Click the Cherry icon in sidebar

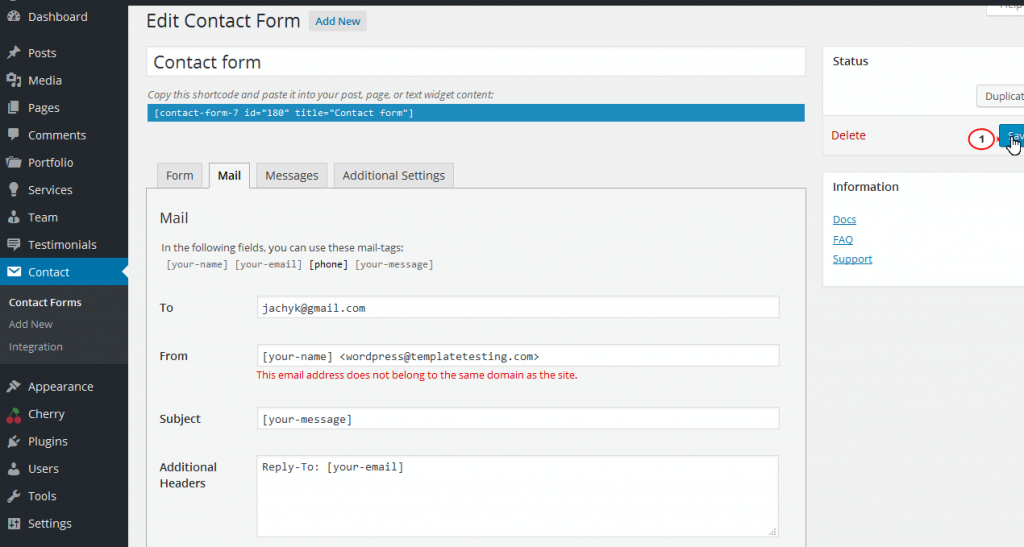tap(14, 414)
